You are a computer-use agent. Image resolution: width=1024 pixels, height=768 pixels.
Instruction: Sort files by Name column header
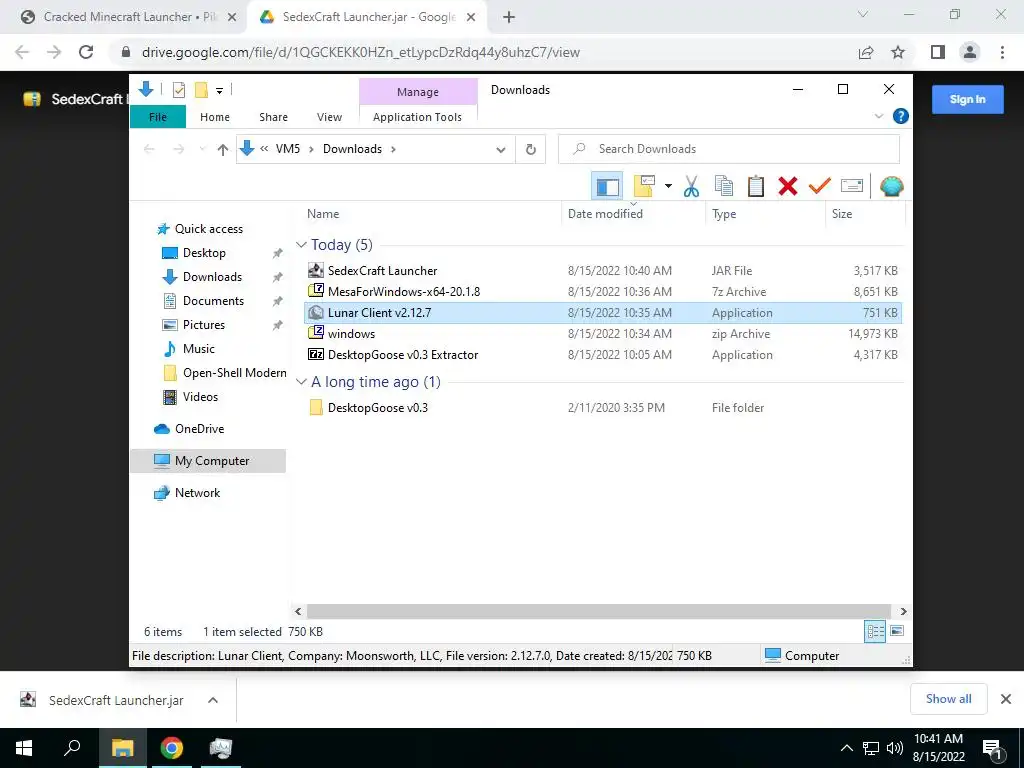click(323, 214)
